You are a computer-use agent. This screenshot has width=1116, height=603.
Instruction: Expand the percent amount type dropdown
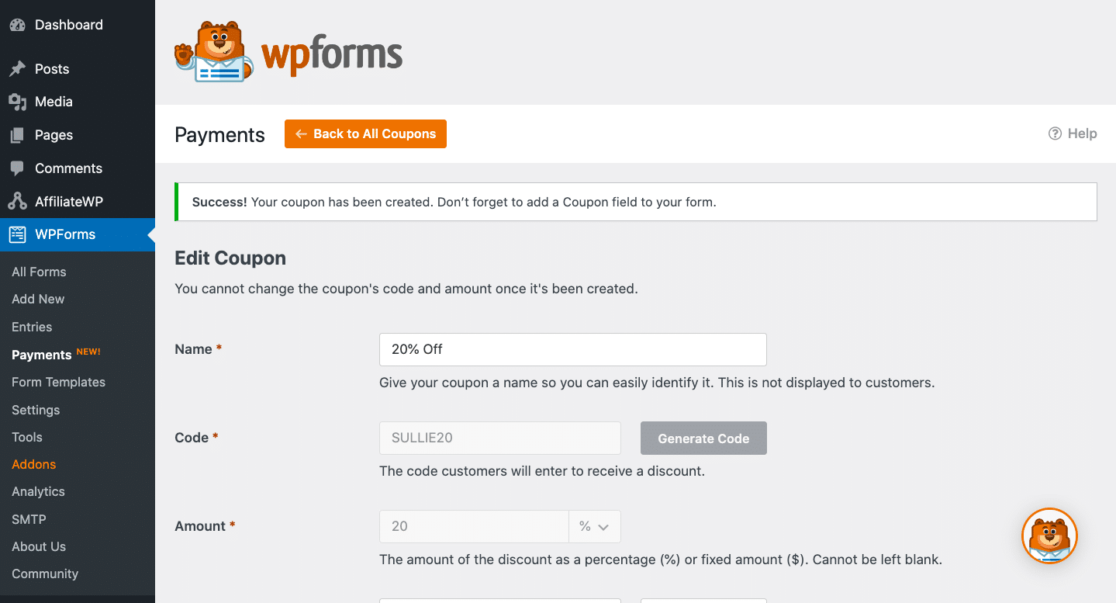[x=595, y=526]
